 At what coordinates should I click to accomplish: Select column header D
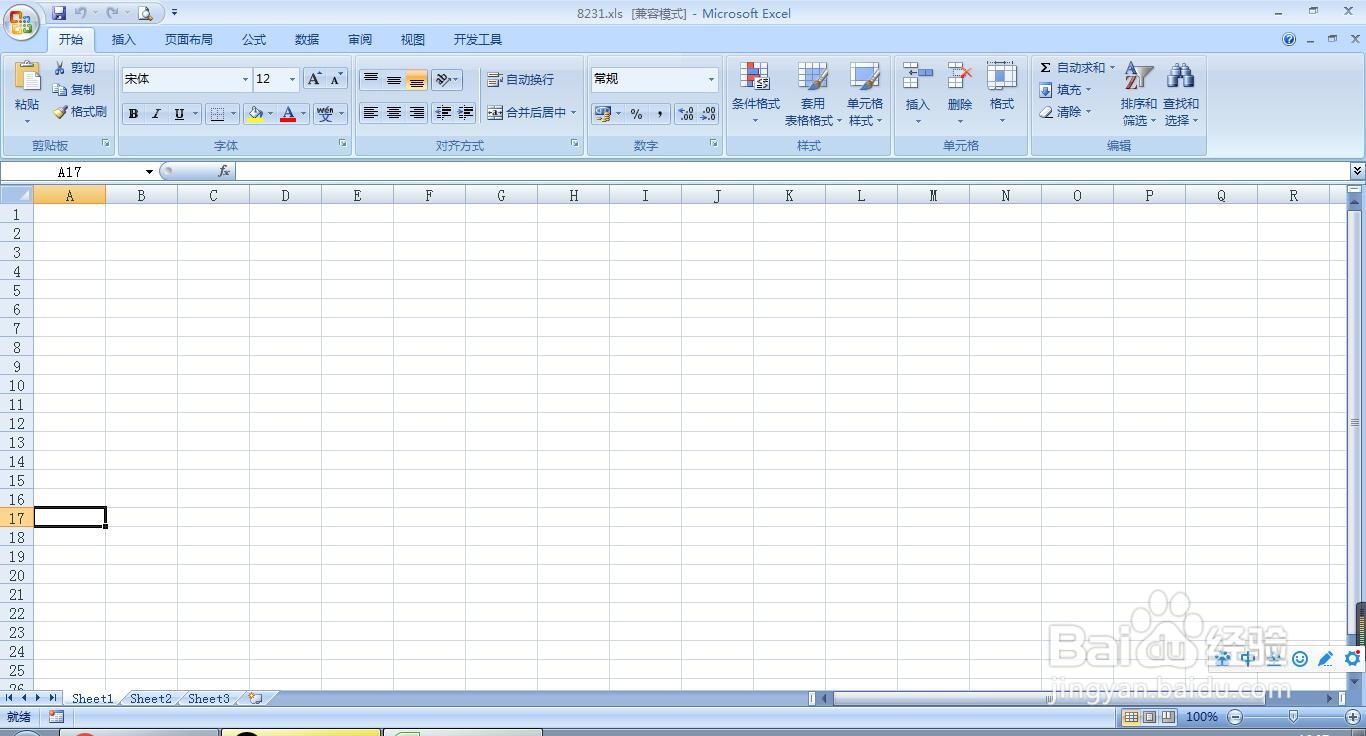(285, 196)
